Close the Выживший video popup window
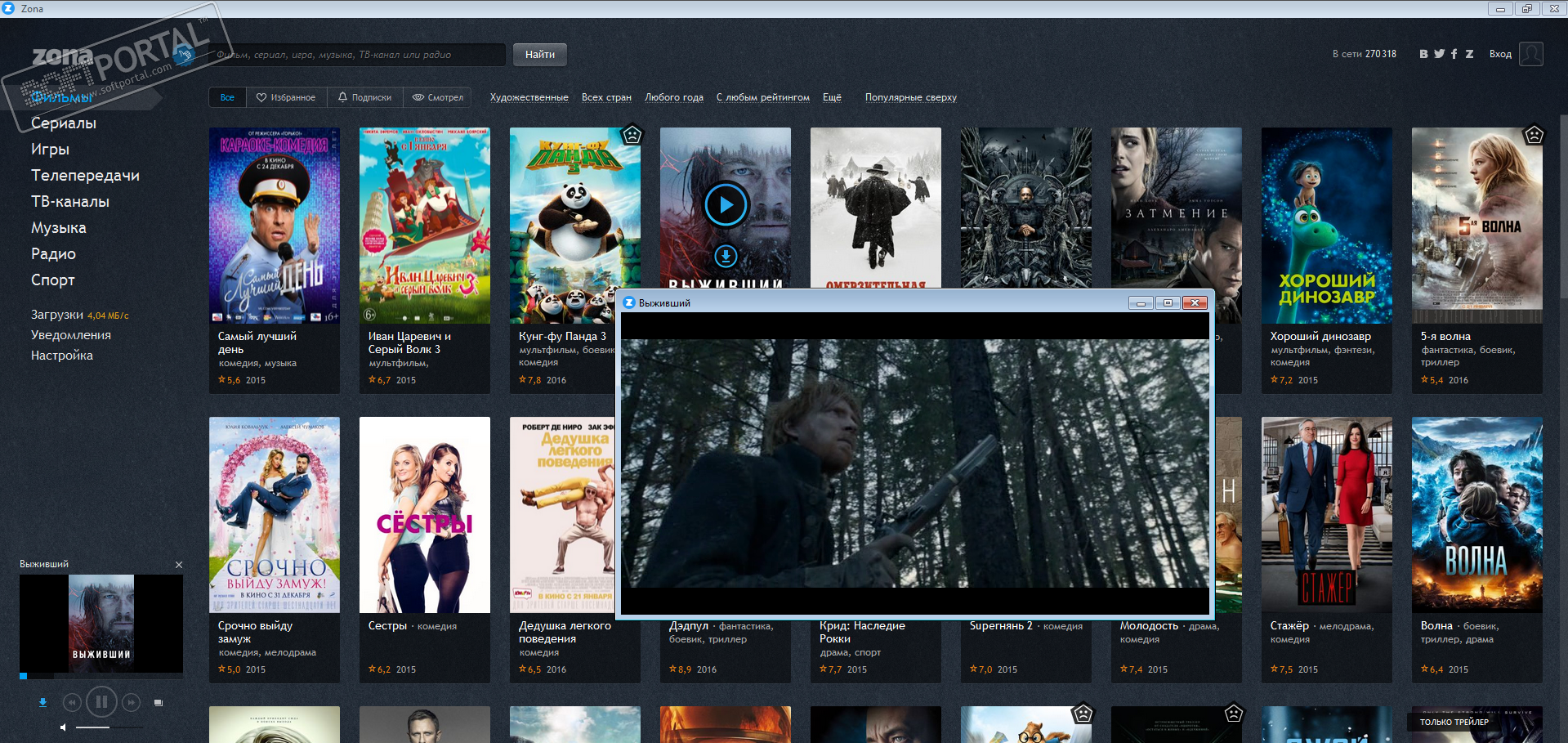 coord(1195,303)
